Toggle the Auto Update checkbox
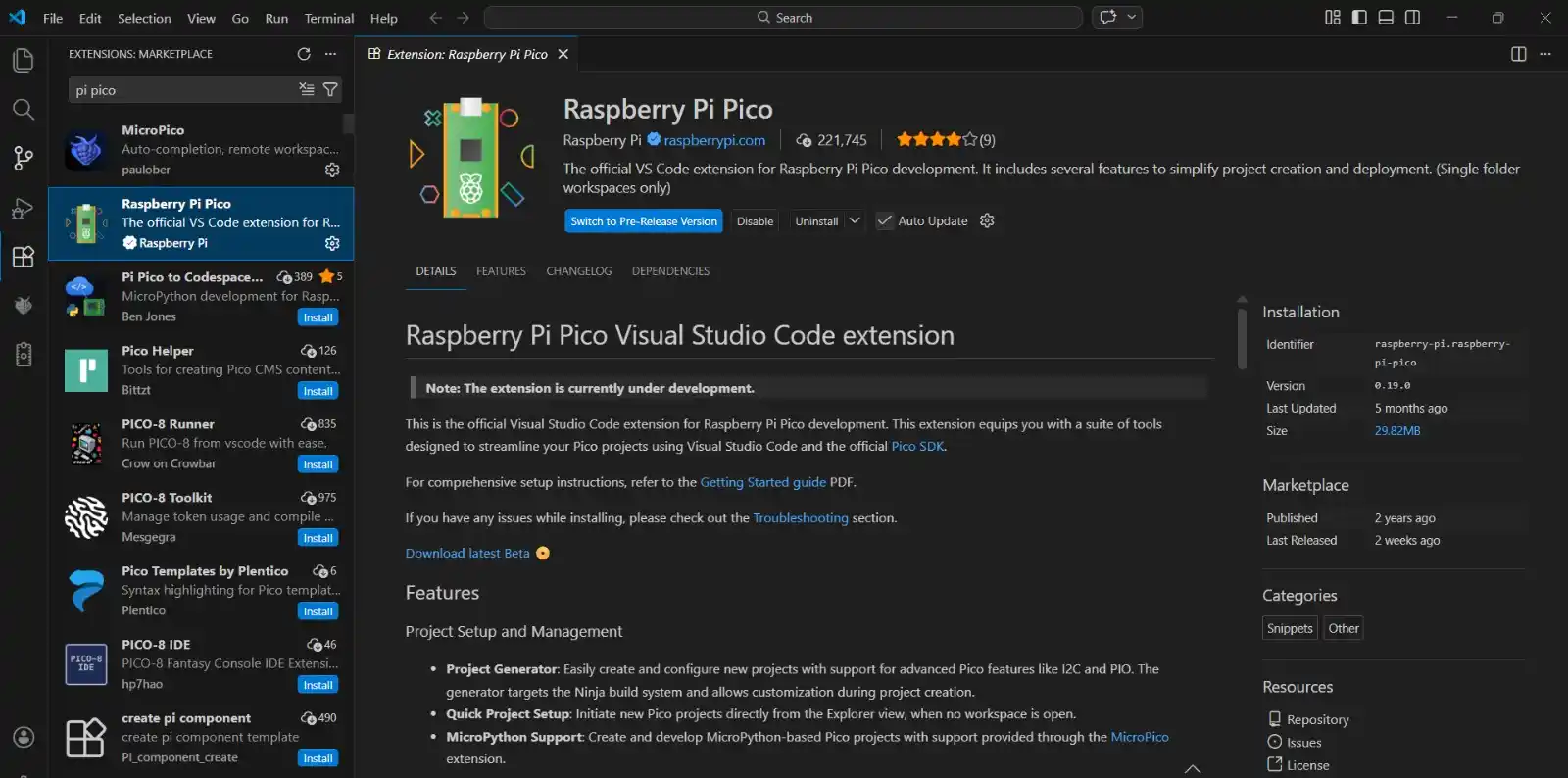 pos(885,220)
